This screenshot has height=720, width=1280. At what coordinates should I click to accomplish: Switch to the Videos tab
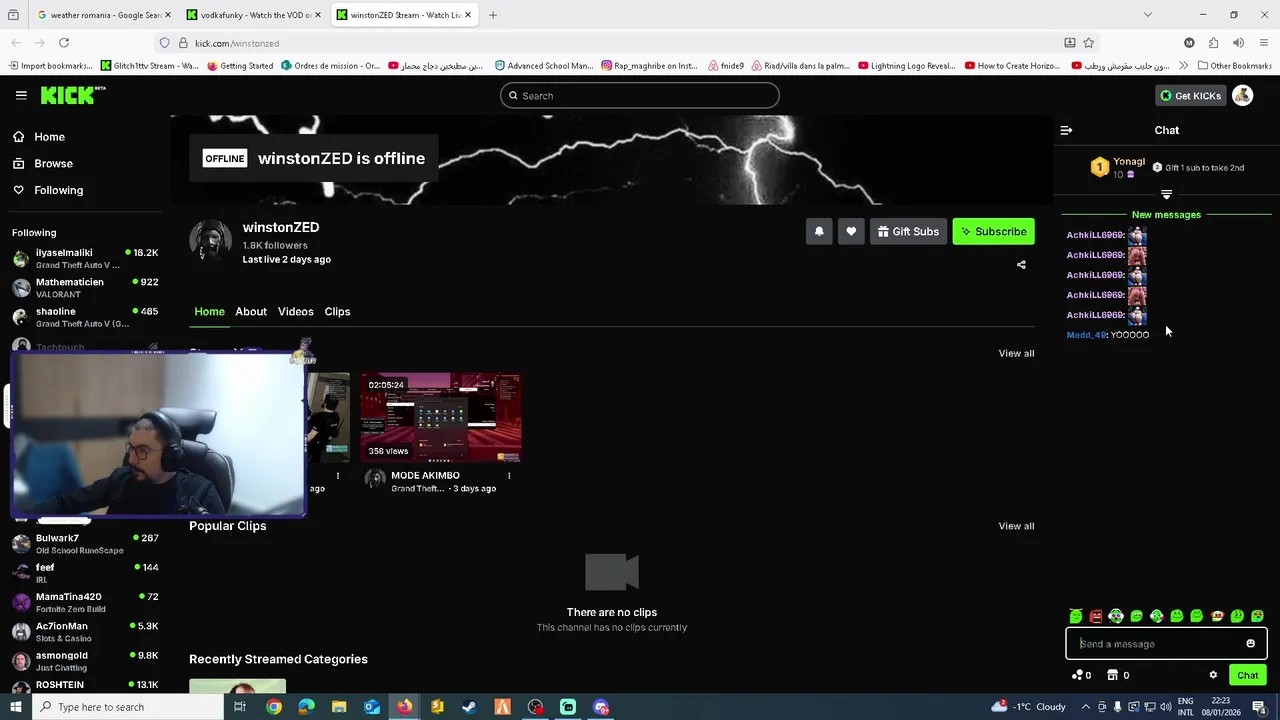[296, 312]
